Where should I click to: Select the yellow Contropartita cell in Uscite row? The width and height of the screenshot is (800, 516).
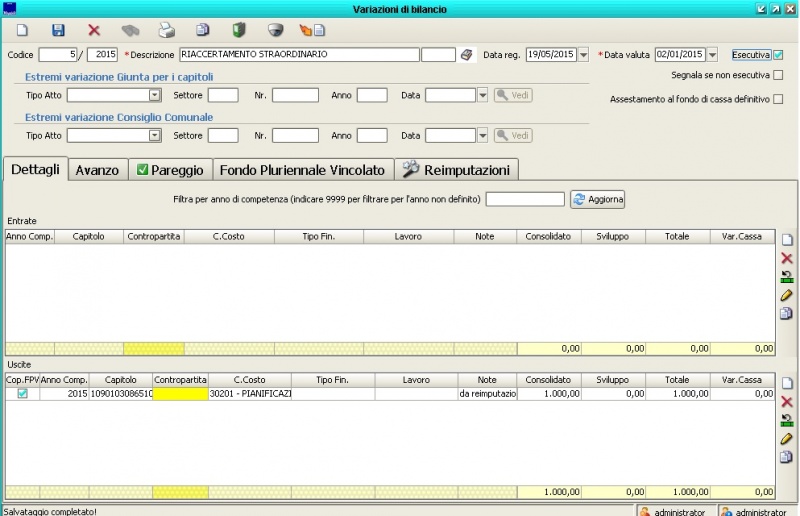(x=180, y=395)
